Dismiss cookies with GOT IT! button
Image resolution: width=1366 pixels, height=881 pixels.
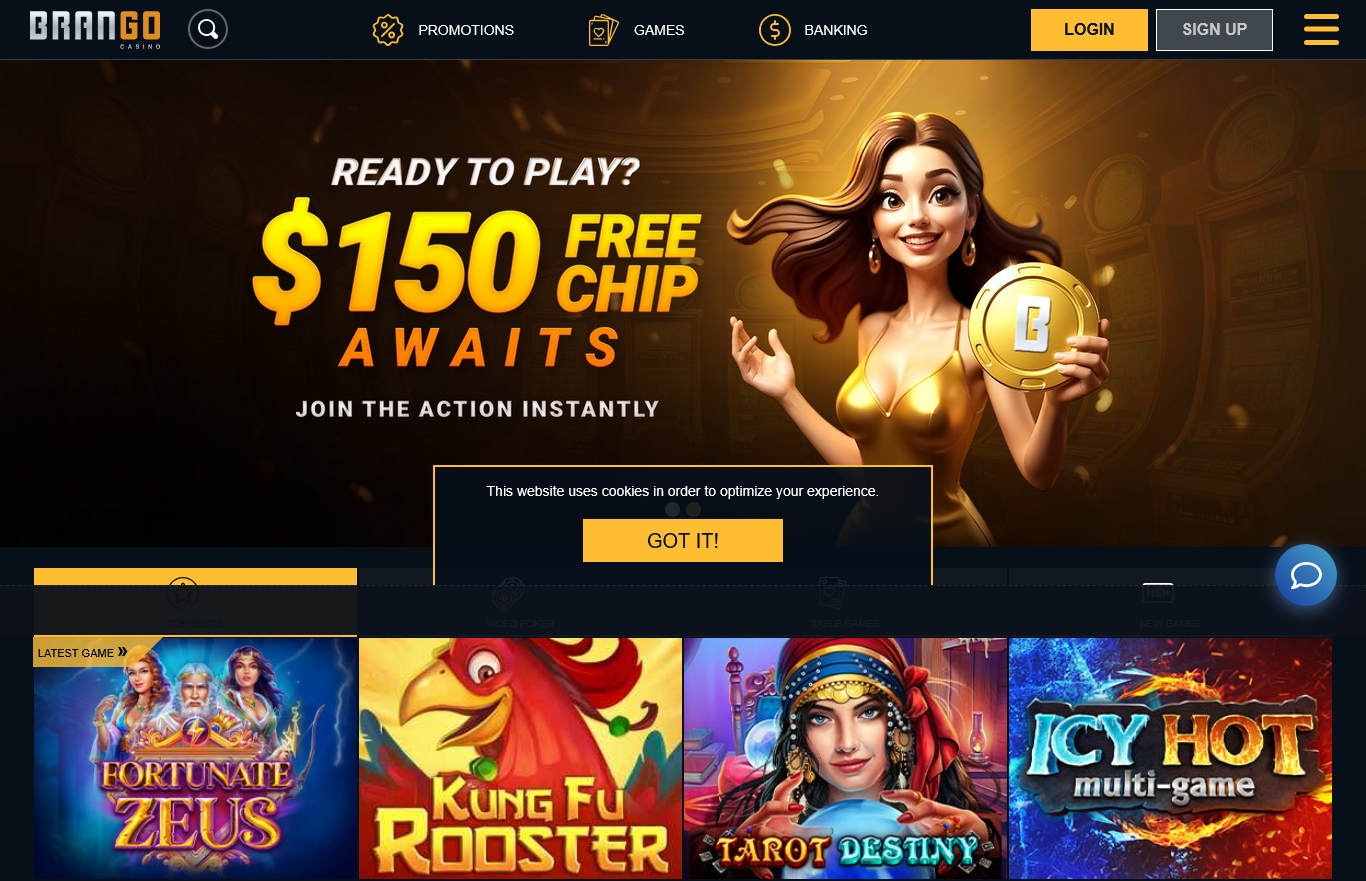683,541
